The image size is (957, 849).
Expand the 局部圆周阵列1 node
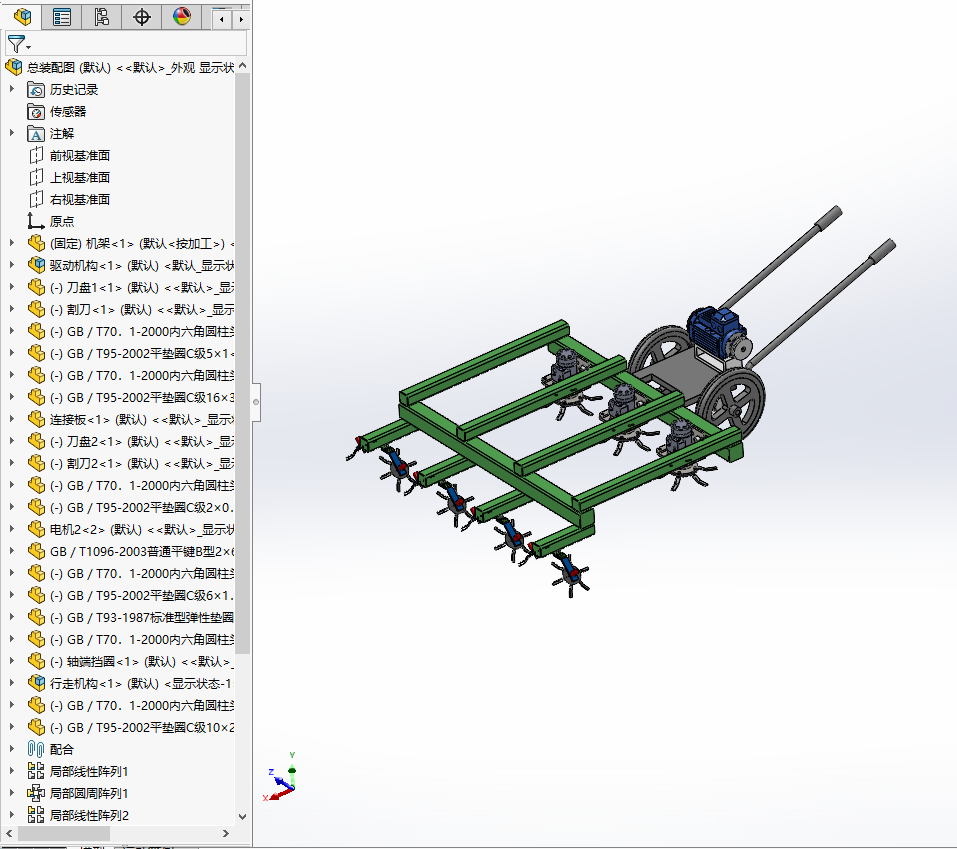tap(12, 793)
